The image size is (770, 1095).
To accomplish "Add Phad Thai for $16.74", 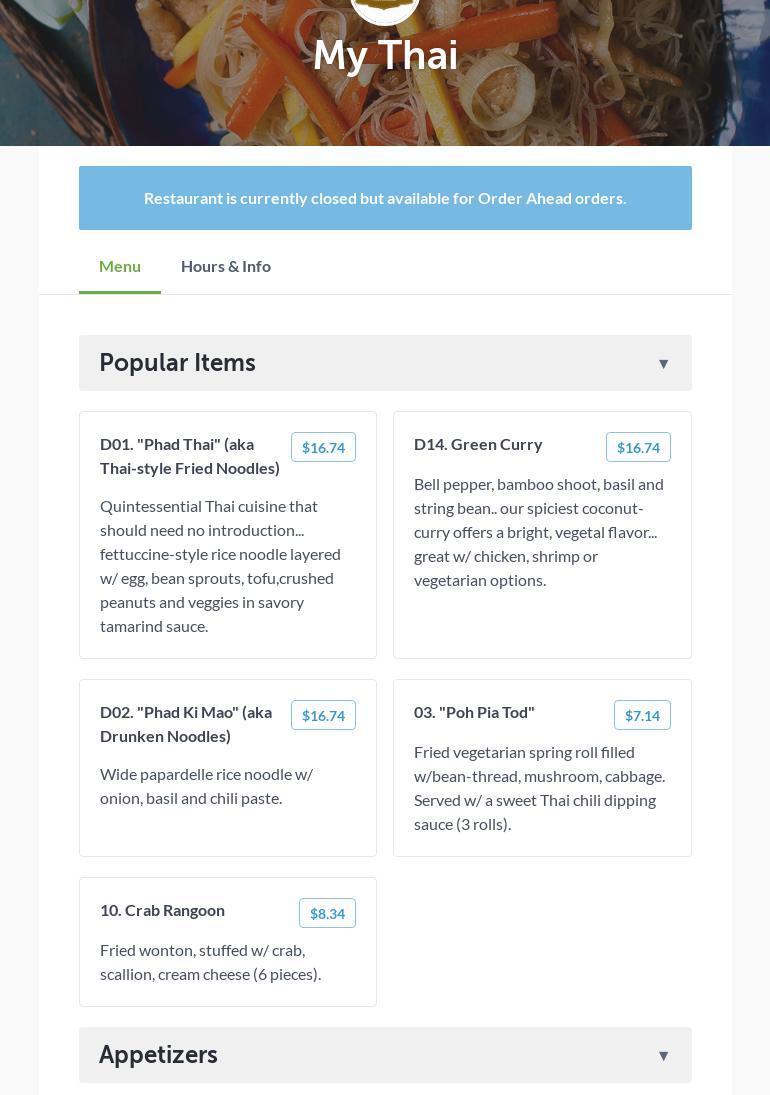I will coord(323,448).
